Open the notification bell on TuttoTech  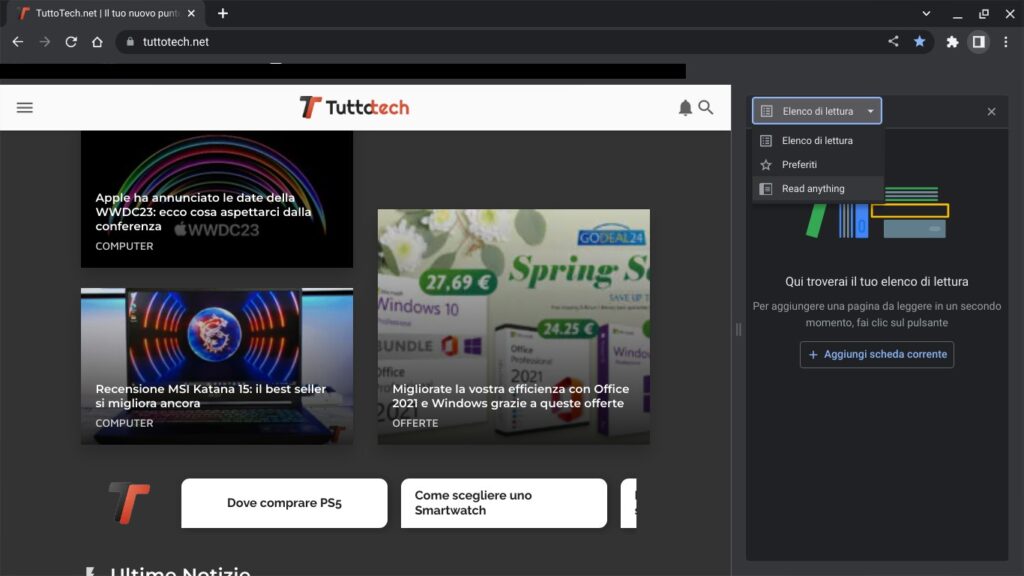(684, 107)
